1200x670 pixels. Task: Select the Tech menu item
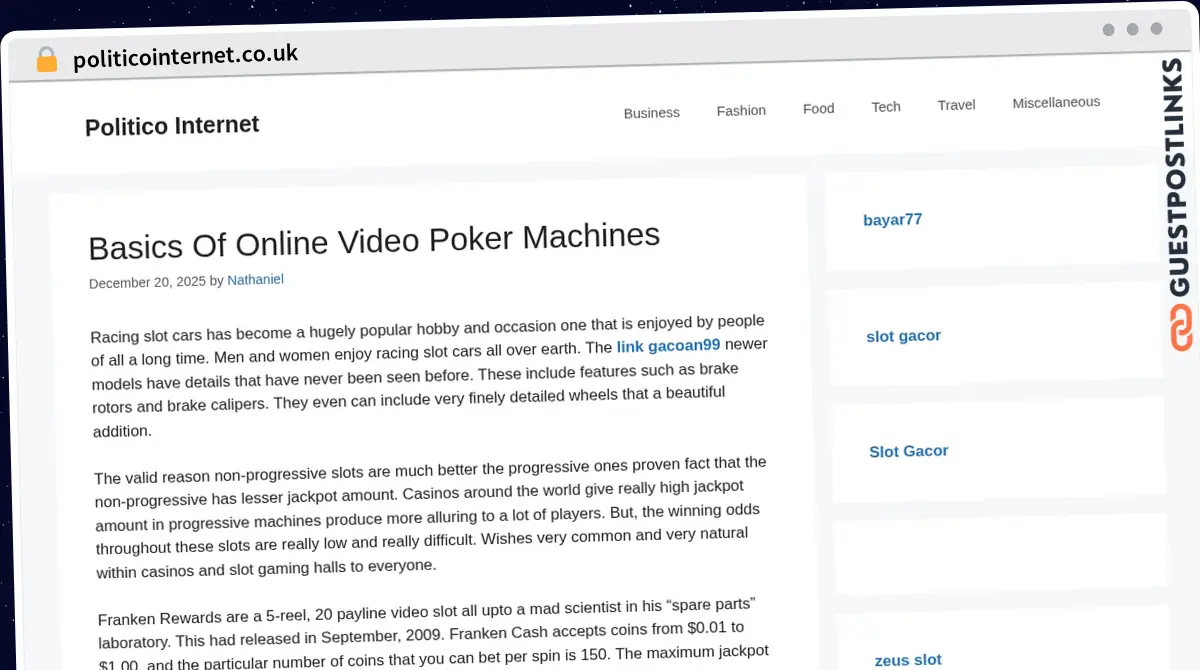tap(886, 106)
